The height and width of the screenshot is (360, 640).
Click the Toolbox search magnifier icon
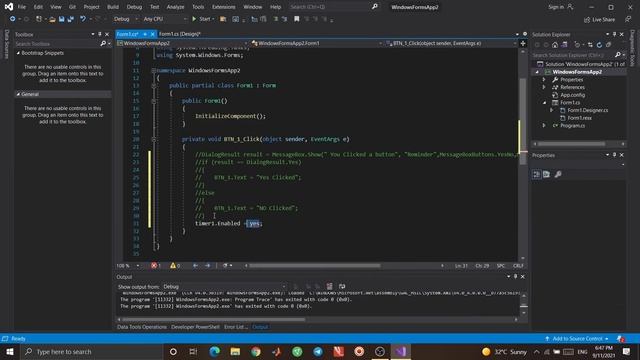pos(103,44)
